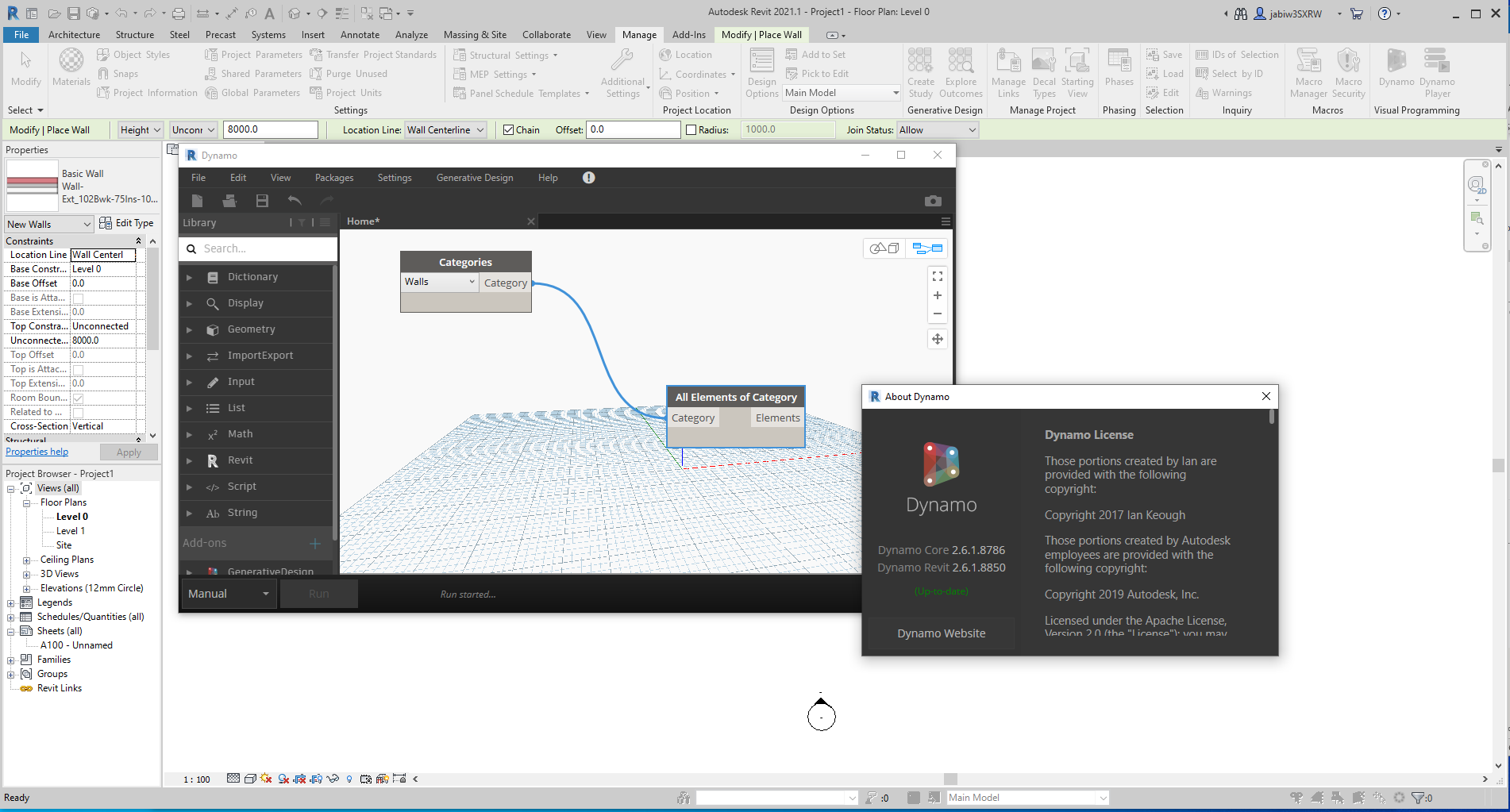
Task: Open the Properties help link
Action: pyautogui.click(x=37, y=451)
